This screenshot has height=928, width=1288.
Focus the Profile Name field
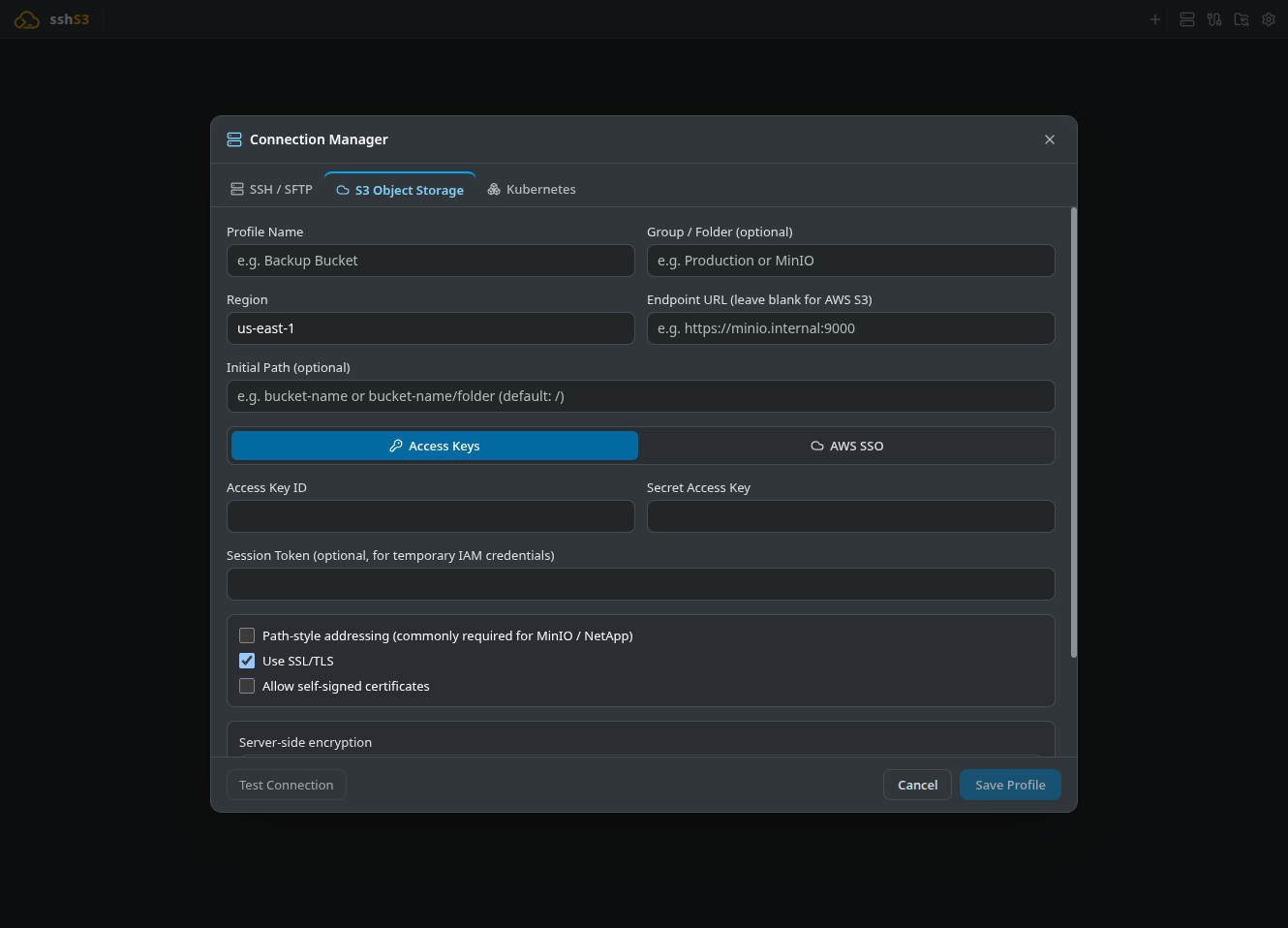431,261
